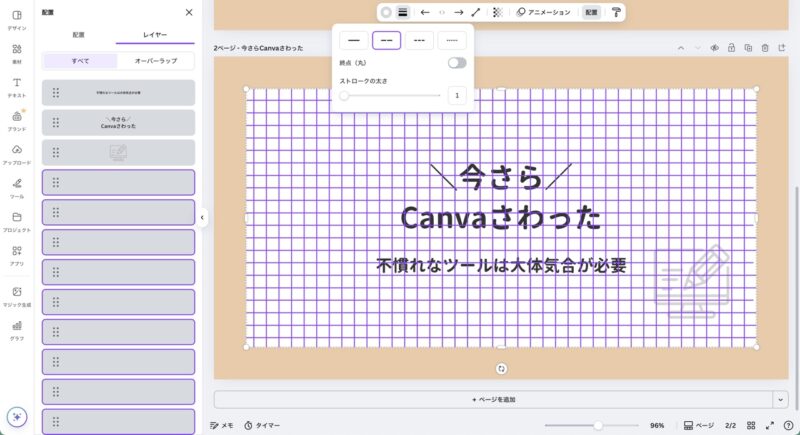
Task: Open the ブランド panel
Action: coord(17,121)
